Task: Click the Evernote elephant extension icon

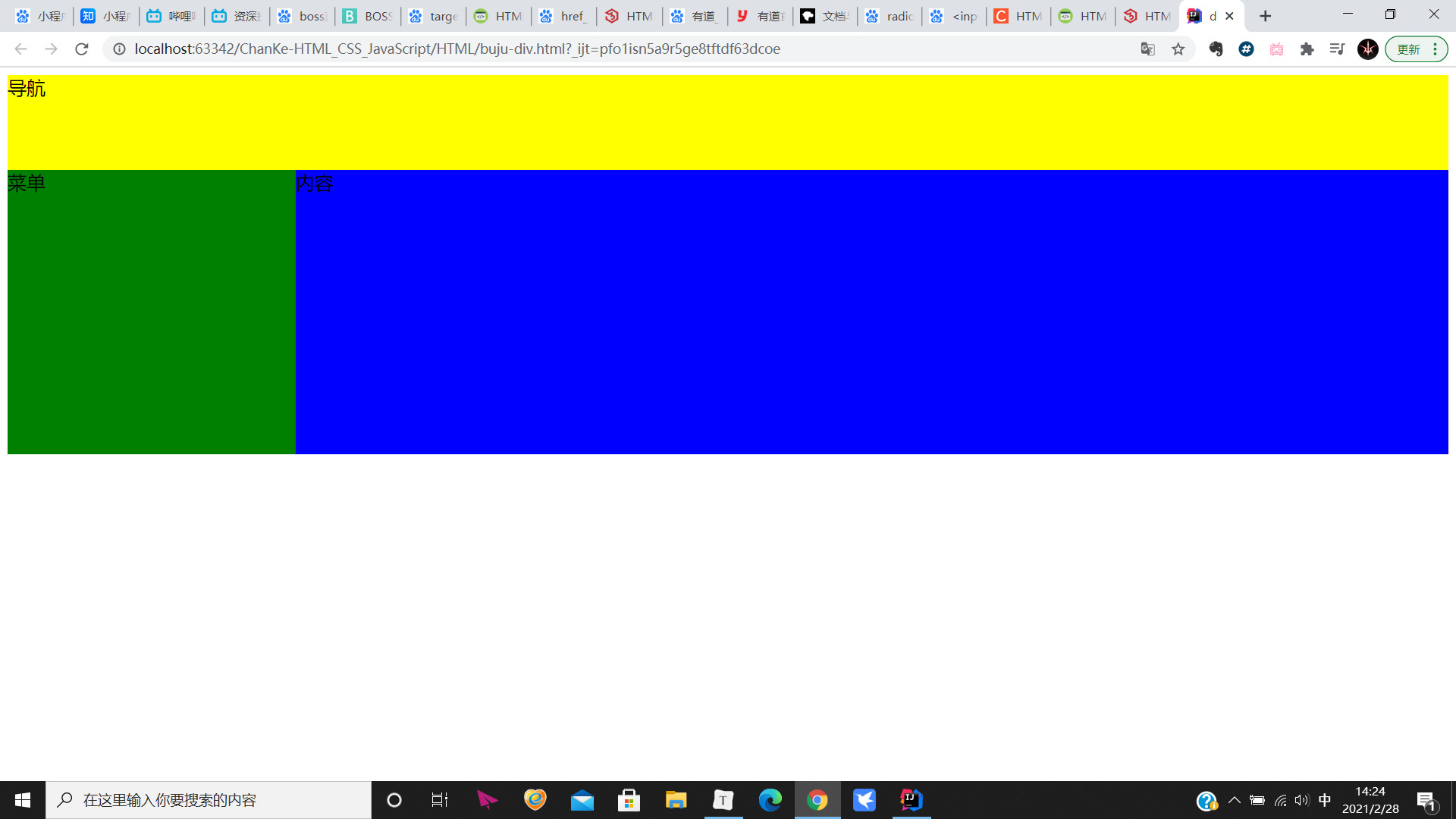Action: pyautogui.click(x=1216, y=49)
